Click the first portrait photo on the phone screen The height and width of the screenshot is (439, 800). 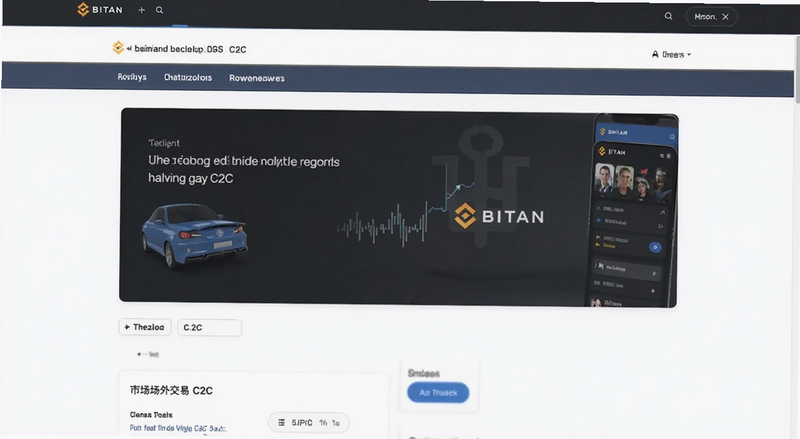605,177
